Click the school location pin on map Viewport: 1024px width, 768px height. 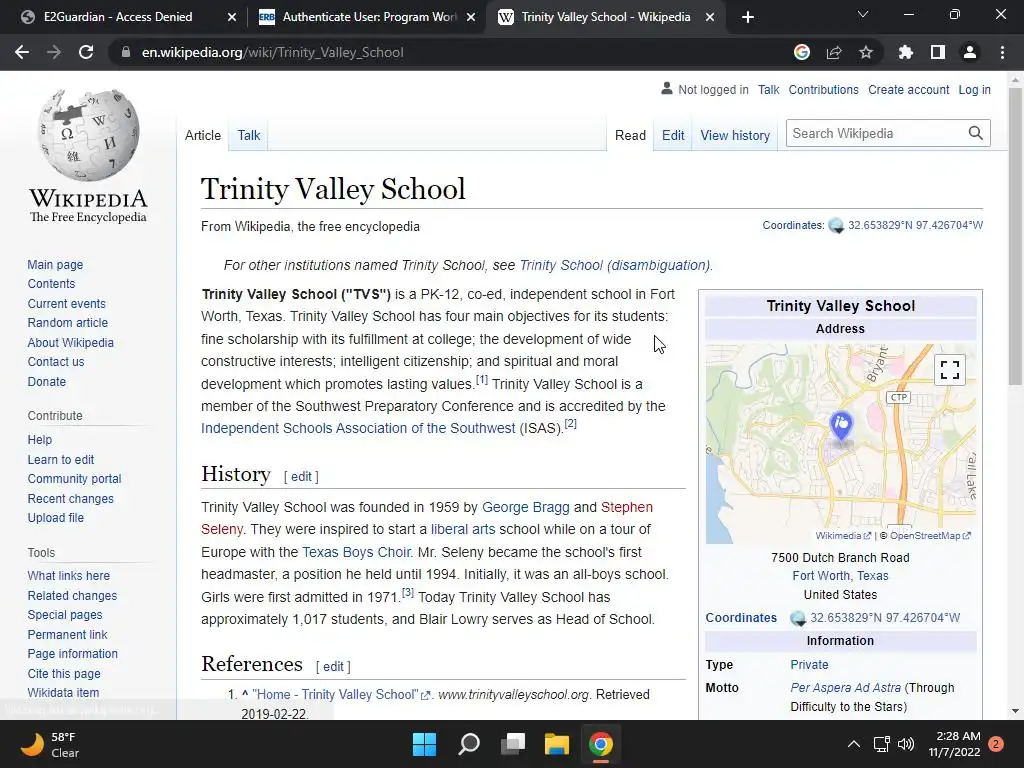841,424
